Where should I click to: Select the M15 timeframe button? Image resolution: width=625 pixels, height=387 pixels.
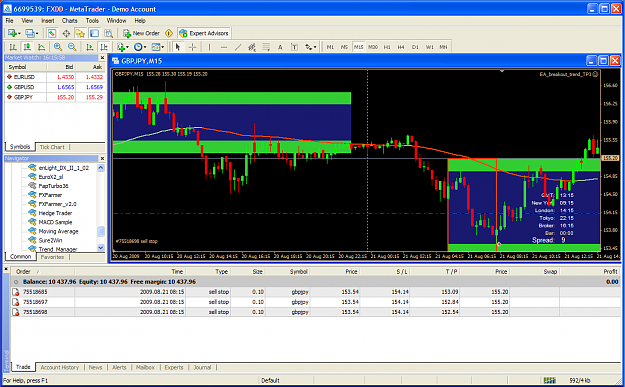point(359,47)
